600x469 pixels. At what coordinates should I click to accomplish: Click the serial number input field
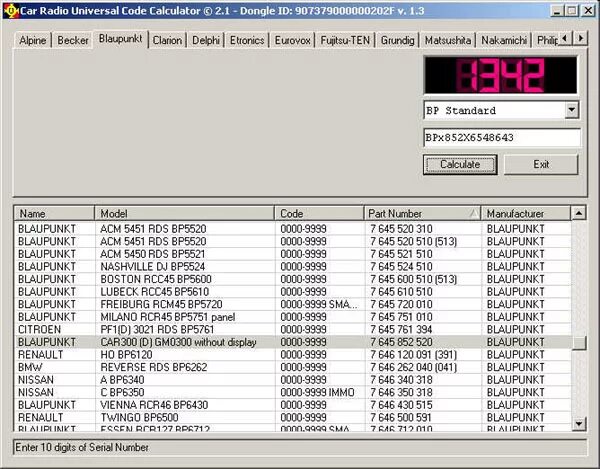pos(502,138)
